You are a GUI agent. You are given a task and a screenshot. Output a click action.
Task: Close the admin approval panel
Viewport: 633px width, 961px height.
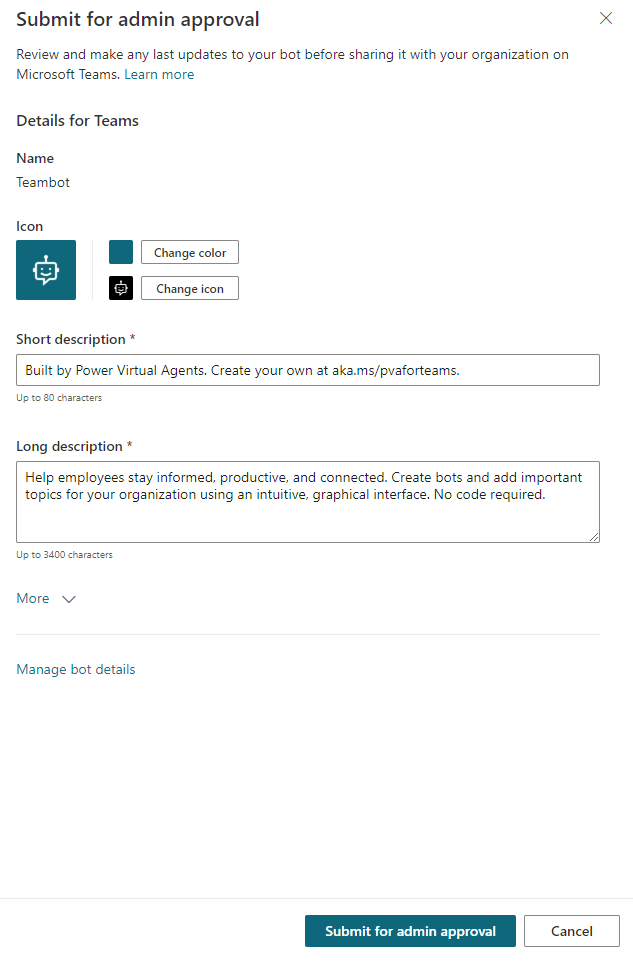(606, 18)
